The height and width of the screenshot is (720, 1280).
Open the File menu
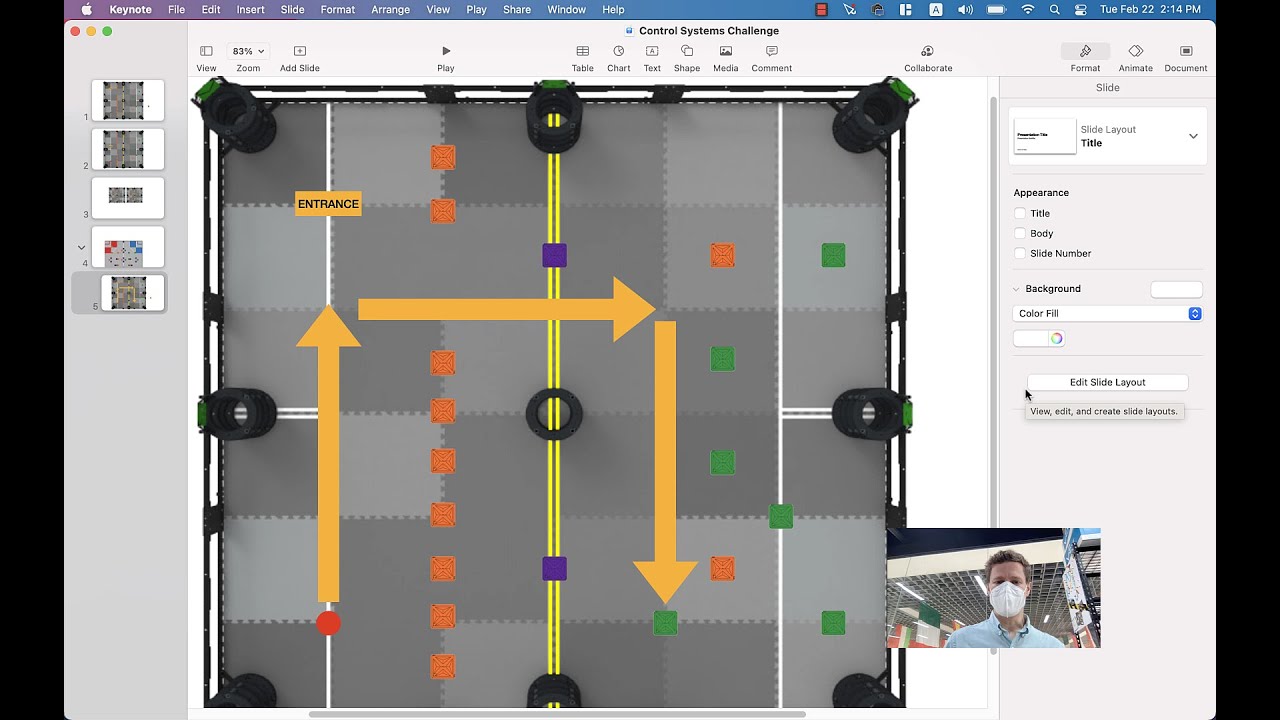click(176, 10)
